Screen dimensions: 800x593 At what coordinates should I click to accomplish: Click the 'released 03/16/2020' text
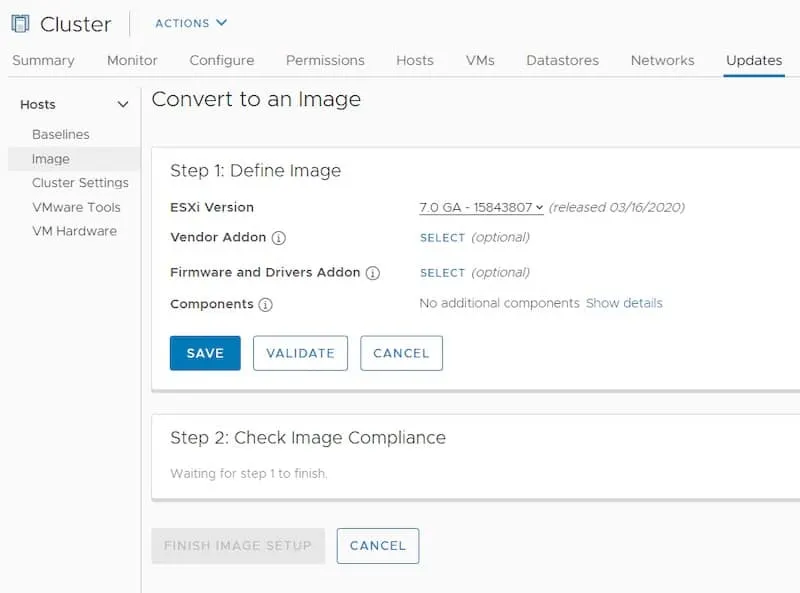616,207
